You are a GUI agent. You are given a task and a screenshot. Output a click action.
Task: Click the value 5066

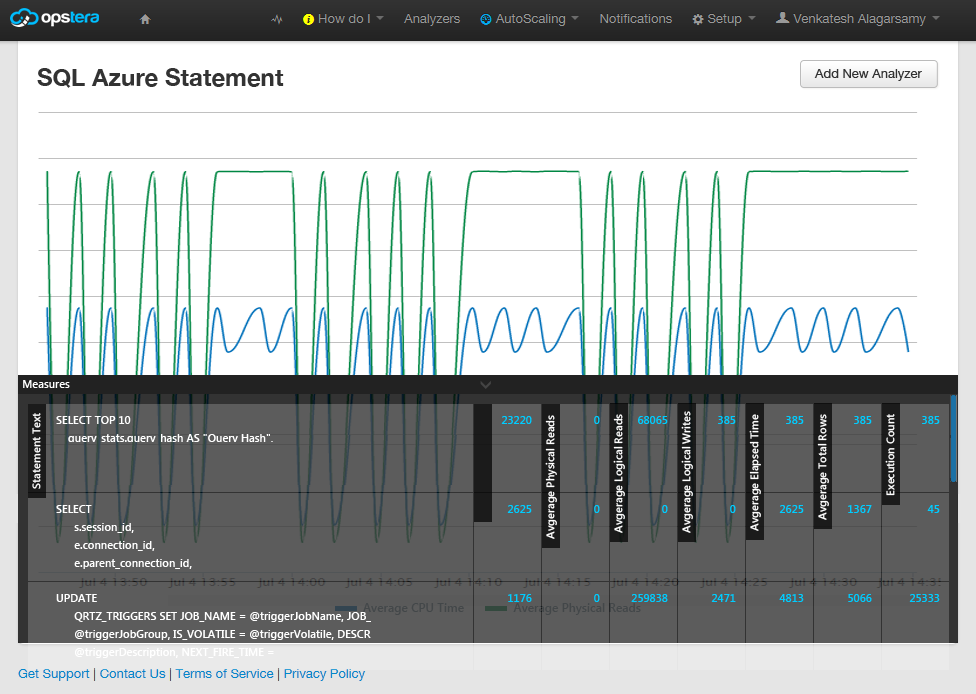pos(860,598)
